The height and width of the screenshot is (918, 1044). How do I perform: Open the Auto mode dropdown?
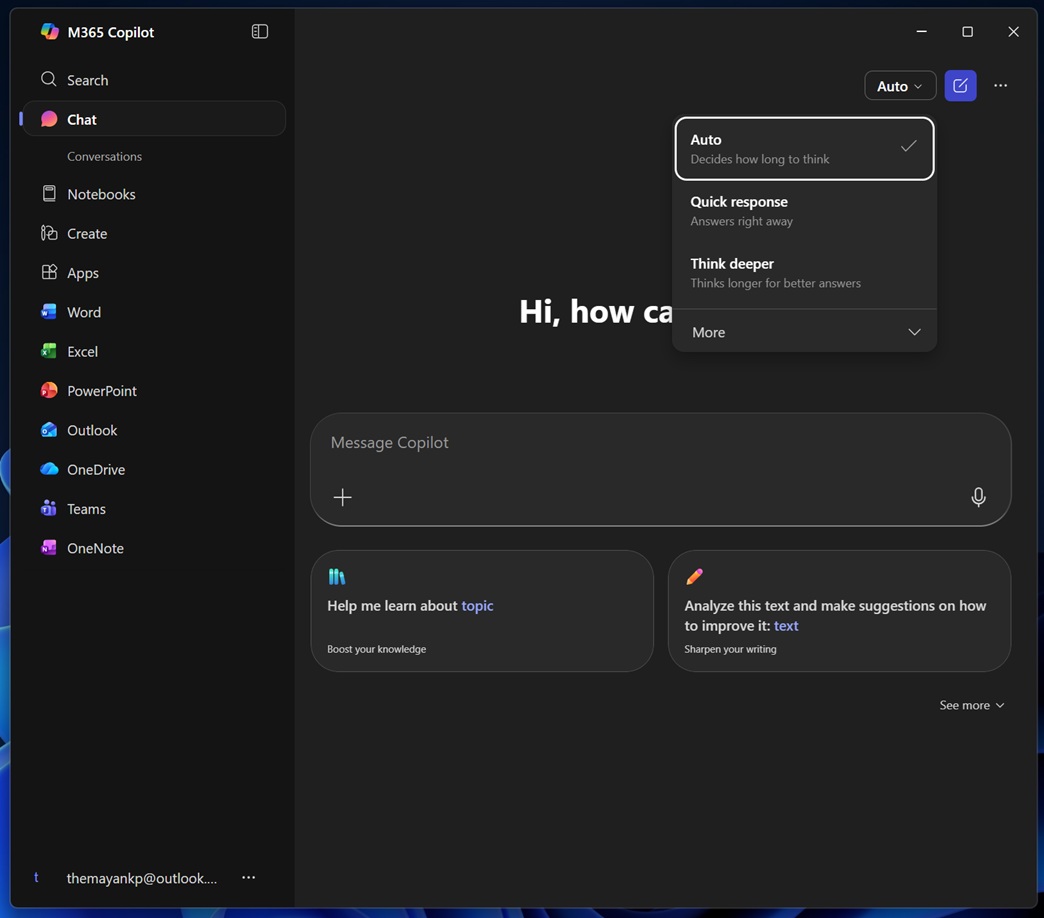pyautogui.click(x=898, y=85)
